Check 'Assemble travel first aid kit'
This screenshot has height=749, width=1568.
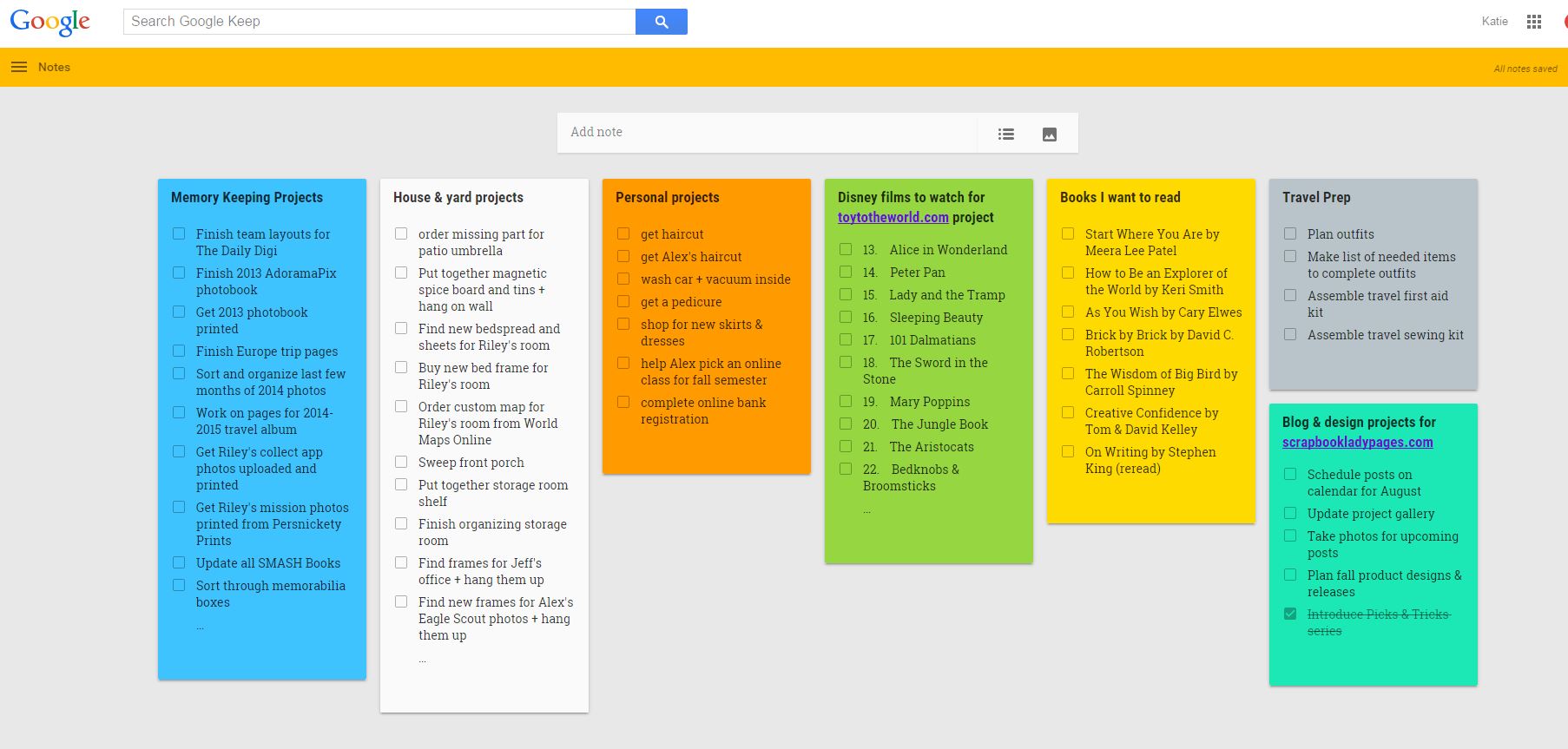[x=1290, y=295]
